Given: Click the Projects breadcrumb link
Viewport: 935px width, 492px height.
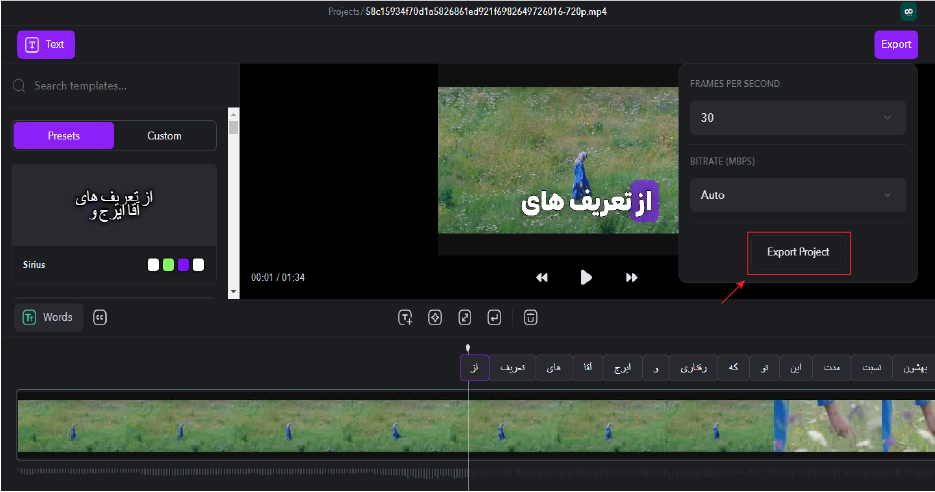Looking at the screenshot, I should tap(343, 11).
